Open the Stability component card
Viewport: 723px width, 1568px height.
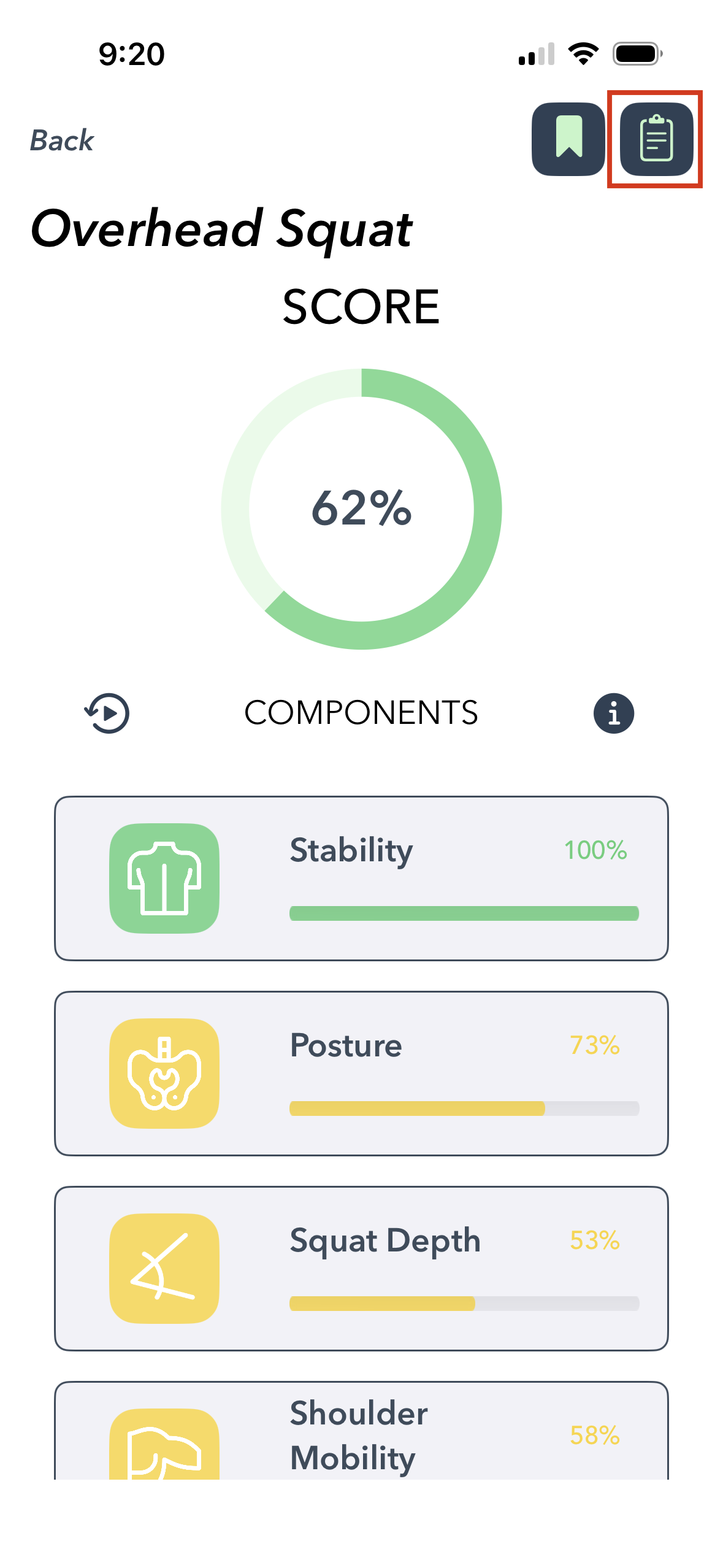(361, 878)
